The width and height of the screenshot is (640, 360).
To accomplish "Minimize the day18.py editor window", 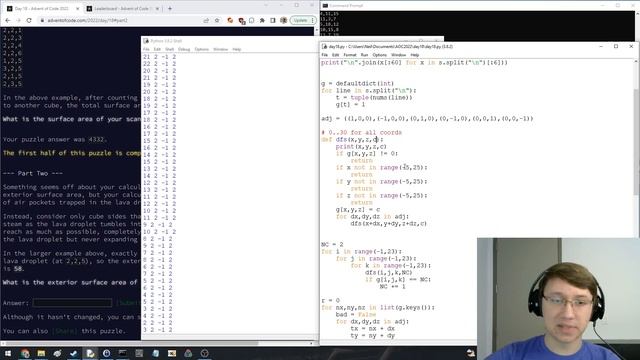I will (601, 47).
